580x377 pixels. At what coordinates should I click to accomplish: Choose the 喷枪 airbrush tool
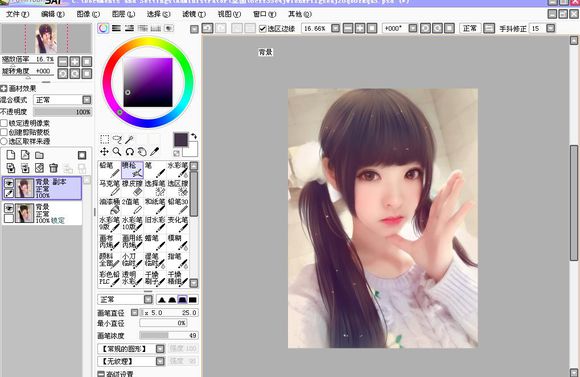[132, 170]
